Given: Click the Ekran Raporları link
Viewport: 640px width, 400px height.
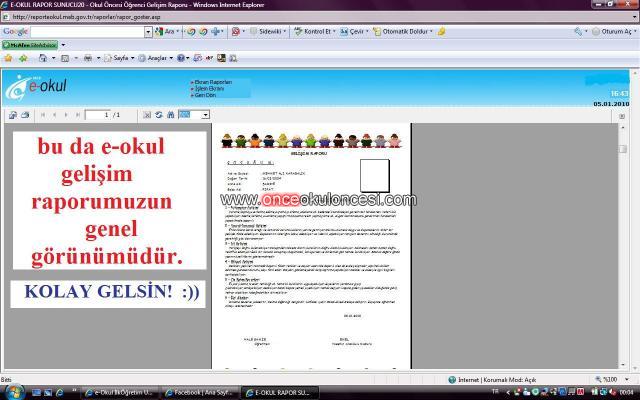Looking at the screenshot, I should tap(213, 80).
